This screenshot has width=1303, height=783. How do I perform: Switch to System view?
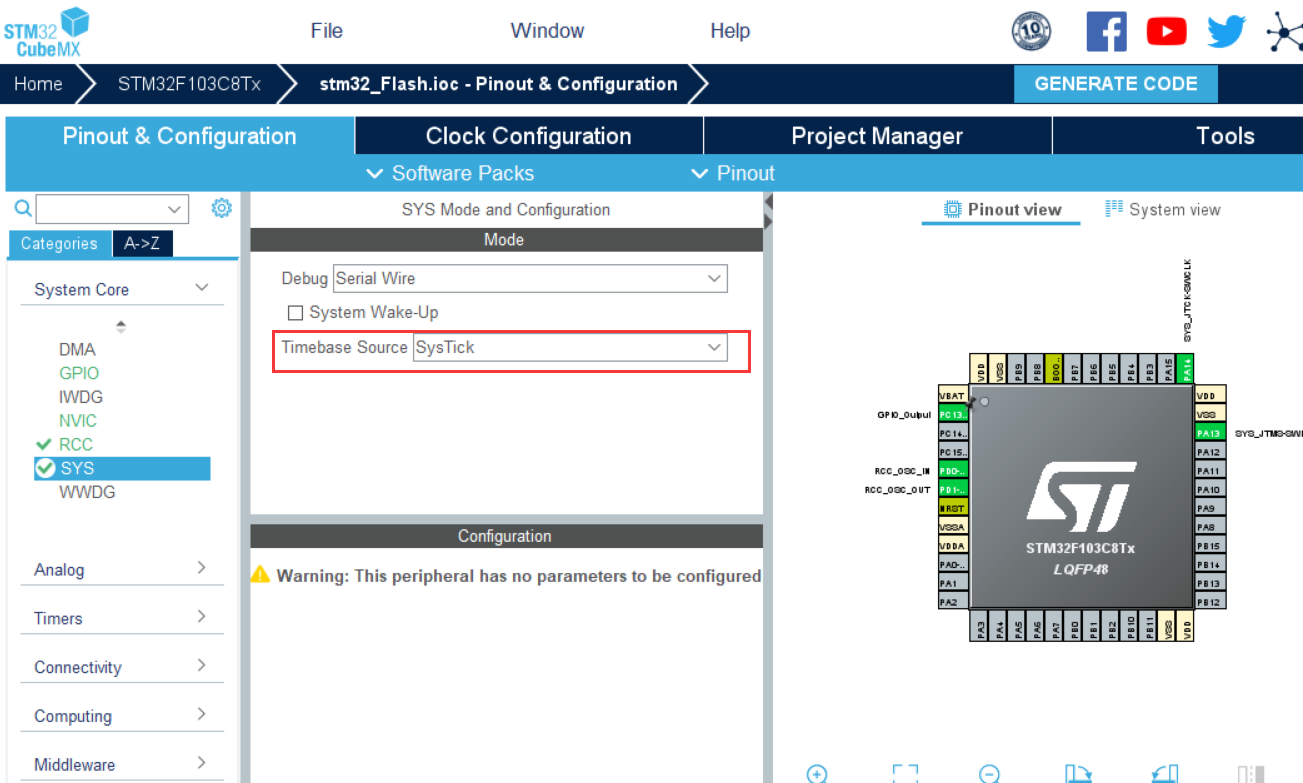(x=1163, y=209)
